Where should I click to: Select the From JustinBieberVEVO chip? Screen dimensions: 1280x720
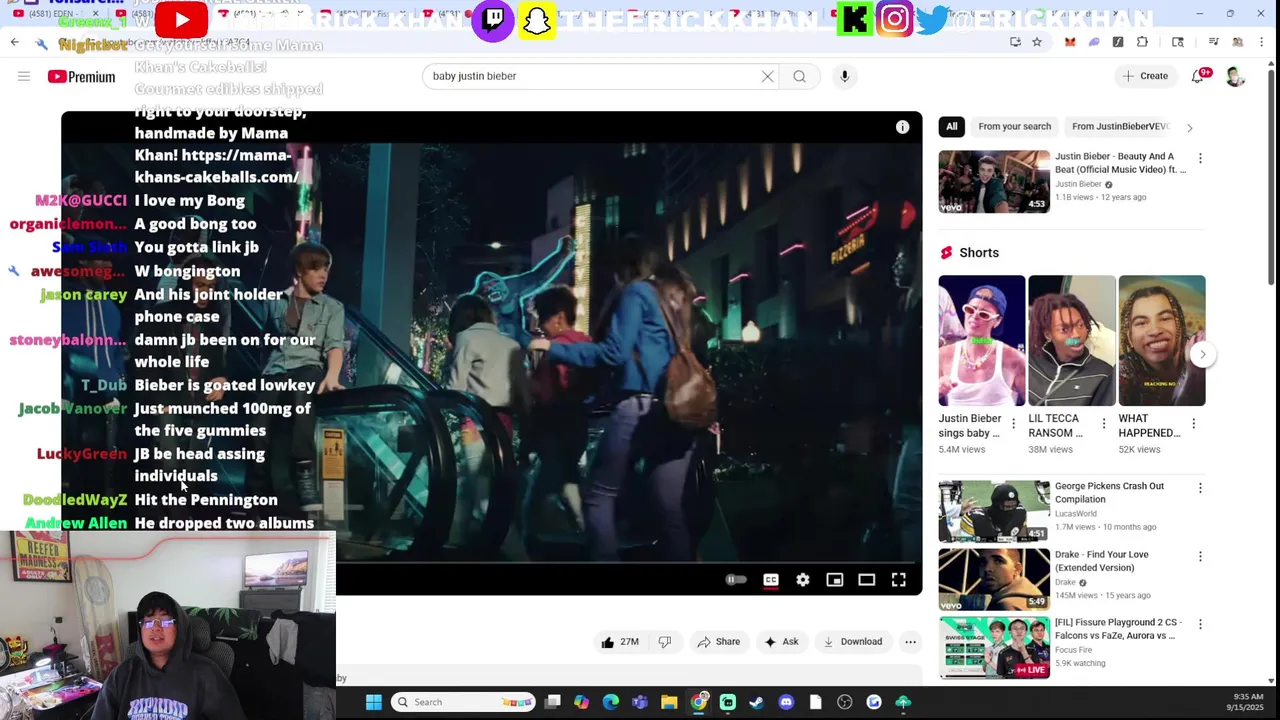tap(1120, 127)
